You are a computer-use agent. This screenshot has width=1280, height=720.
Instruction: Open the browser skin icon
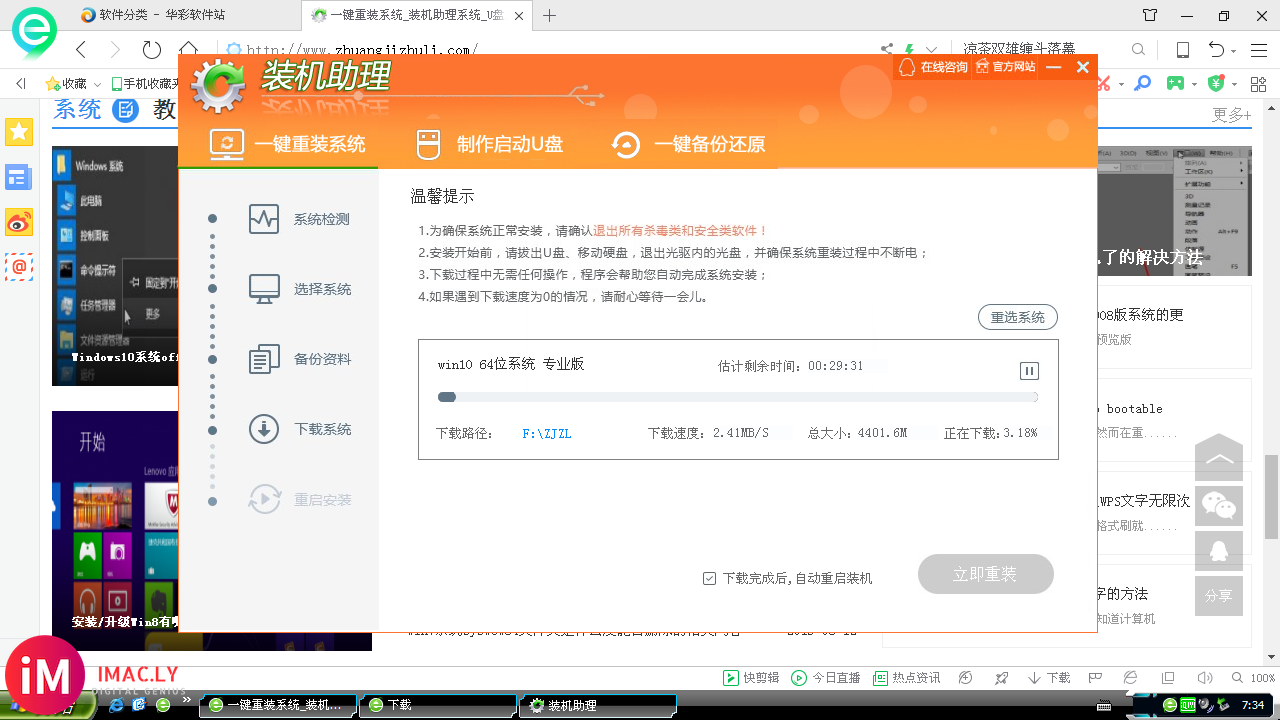pyautogui.click(x=1151, y=15)
